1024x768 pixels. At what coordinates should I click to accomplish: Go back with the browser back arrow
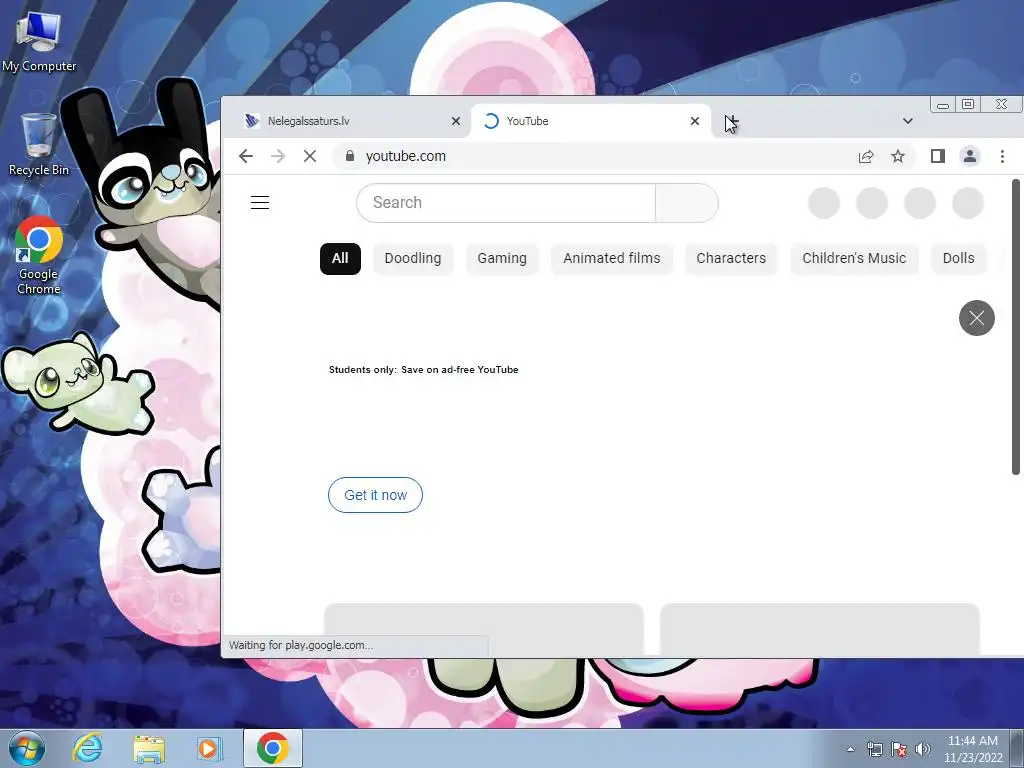pos(246,156)
